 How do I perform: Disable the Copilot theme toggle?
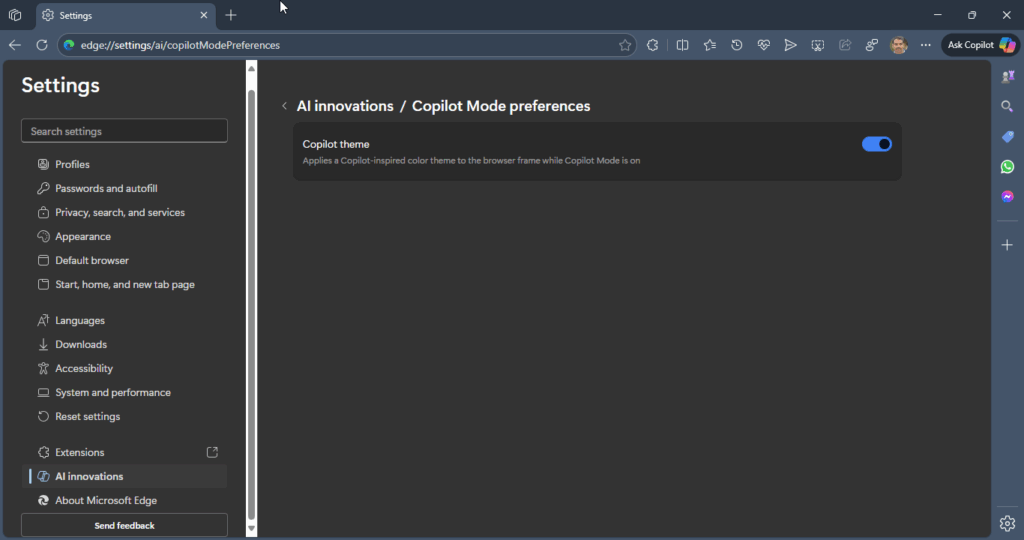tap(876, 144)
